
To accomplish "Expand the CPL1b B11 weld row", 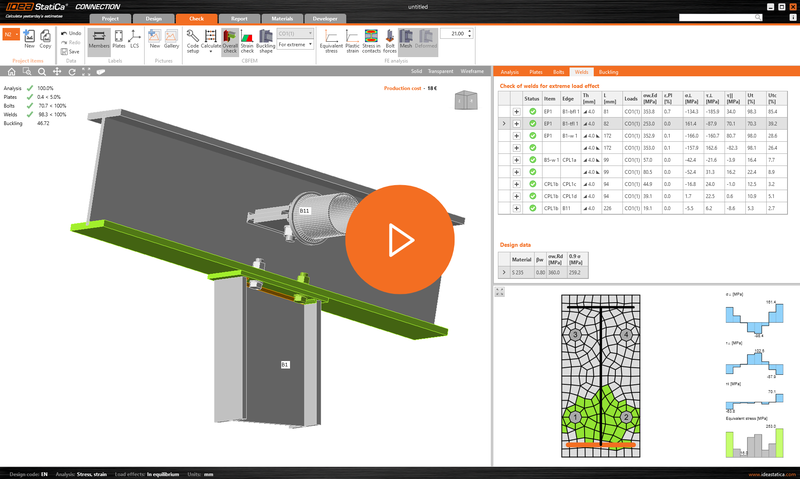I will [517, 208].
